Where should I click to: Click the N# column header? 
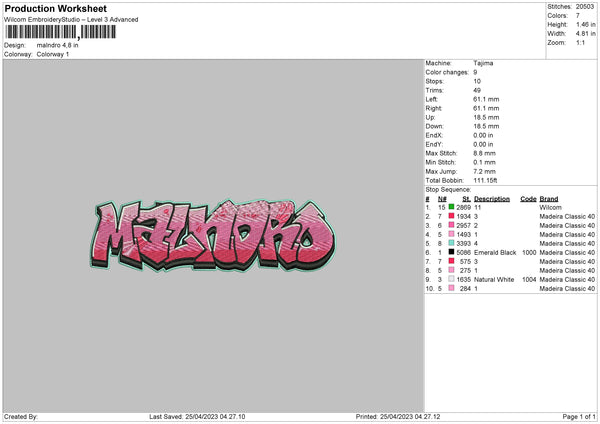(442, 199)
